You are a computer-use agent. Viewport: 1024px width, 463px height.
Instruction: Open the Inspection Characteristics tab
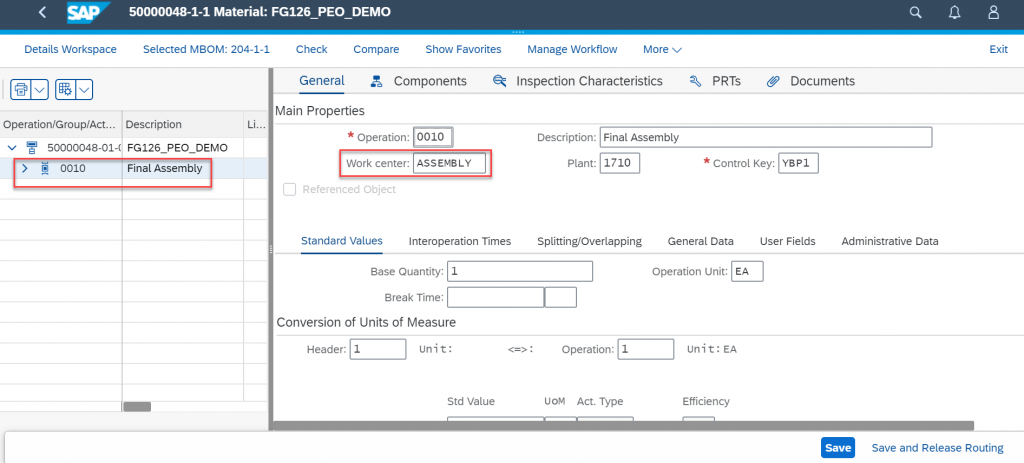pos(577,82)
